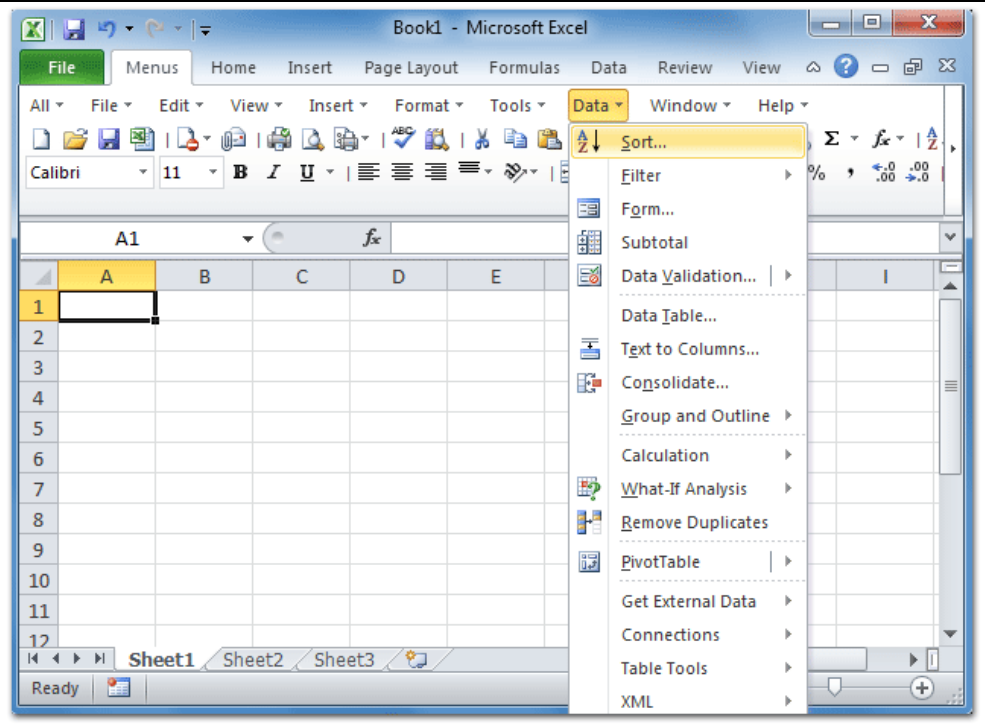
Task: Choose Text to Columns... entry
Action: pos(690,349)
